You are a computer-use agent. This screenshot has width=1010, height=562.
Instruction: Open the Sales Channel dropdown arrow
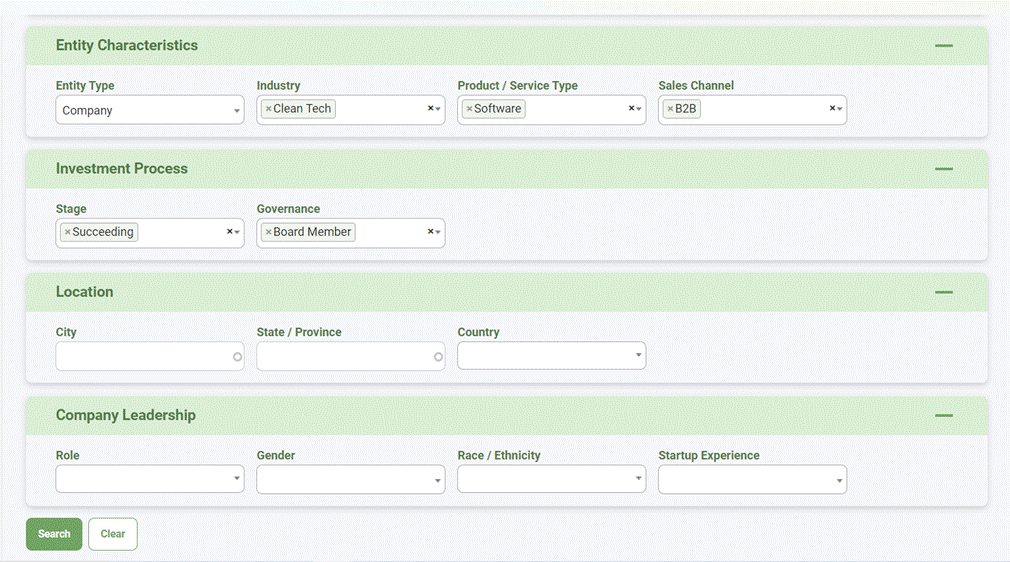(840, 109)
